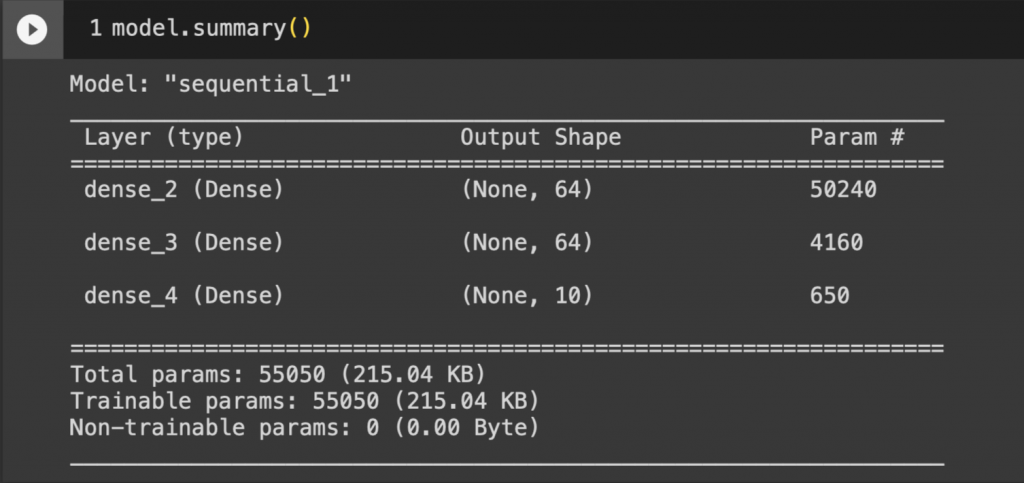Click line number 1 in cell
Screen dimensions: 1024x483
[x=96, y=29]
